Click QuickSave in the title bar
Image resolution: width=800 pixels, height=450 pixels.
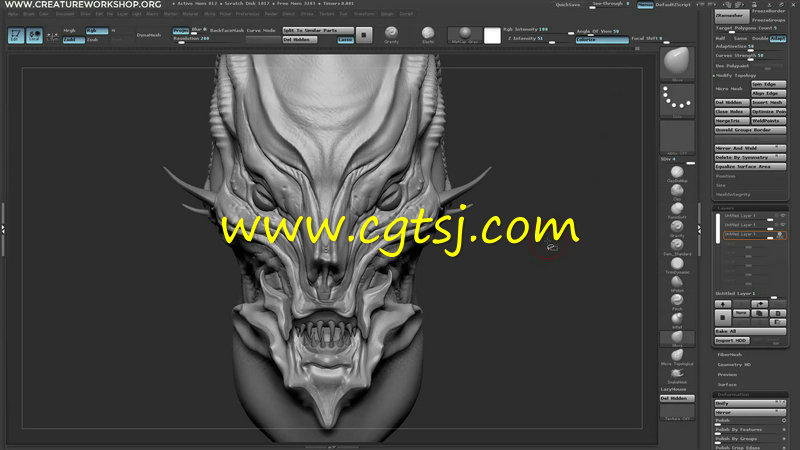[567, 5]
